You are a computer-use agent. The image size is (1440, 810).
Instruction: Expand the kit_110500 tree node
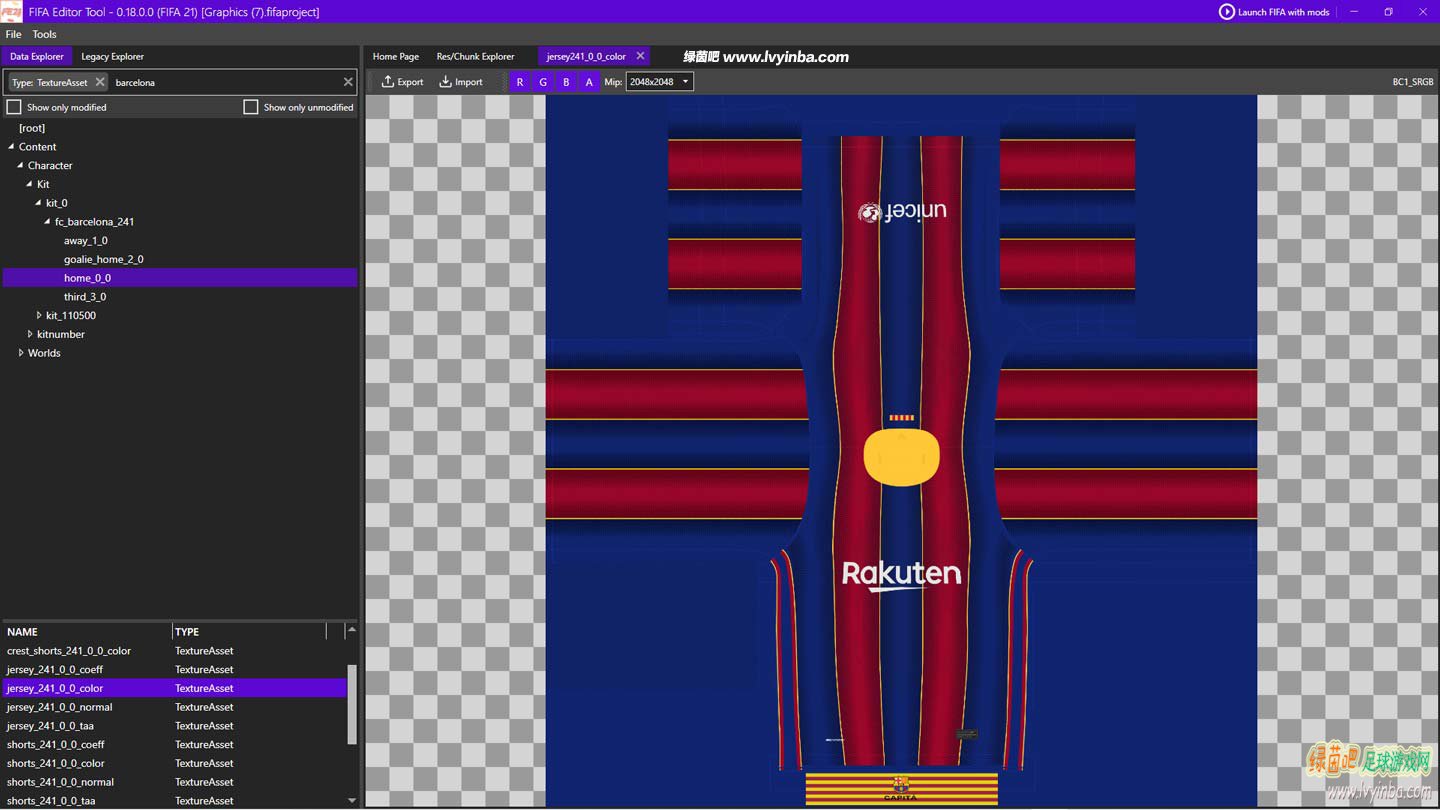(39, 316)
